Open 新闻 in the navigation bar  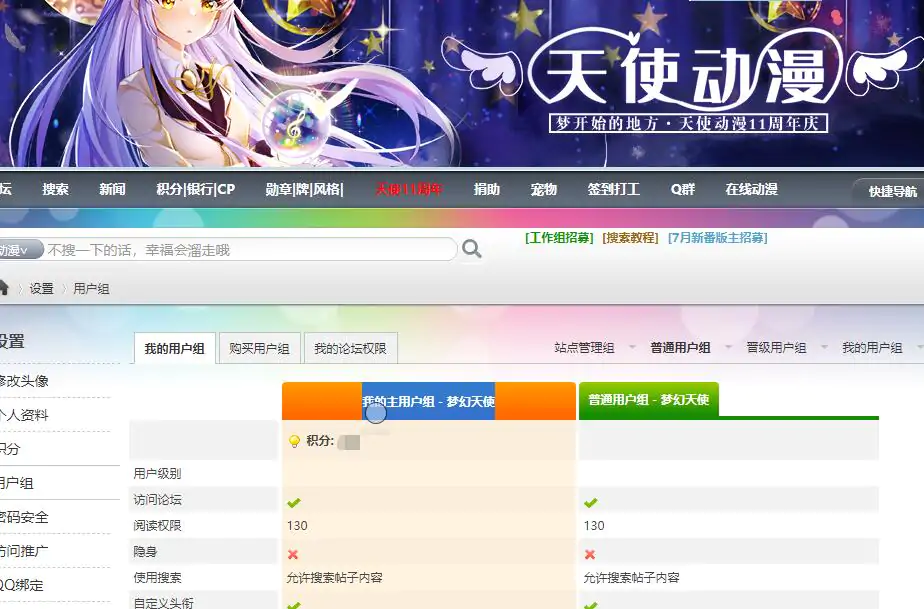coord(112,189)
